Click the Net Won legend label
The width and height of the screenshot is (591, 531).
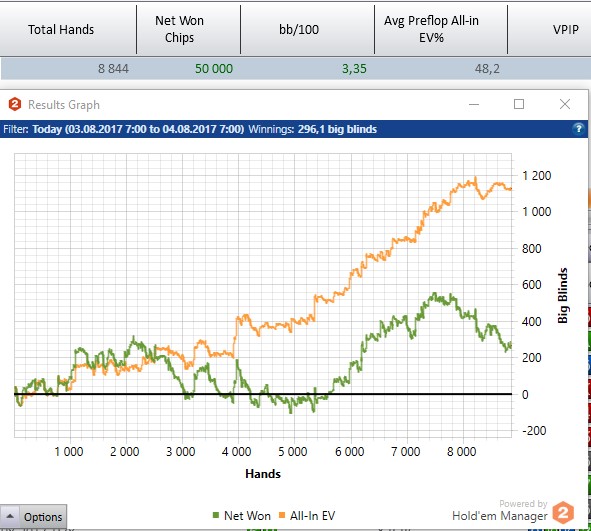pyautogui.click(x=247, y=516)
